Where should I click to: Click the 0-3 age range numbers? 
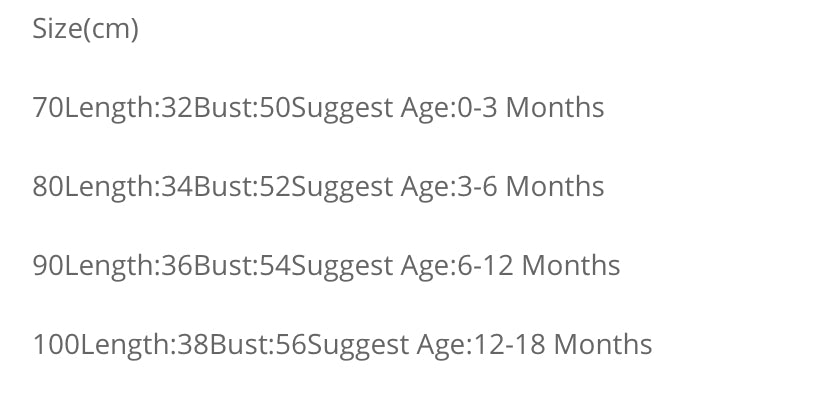tap(477, 108)
